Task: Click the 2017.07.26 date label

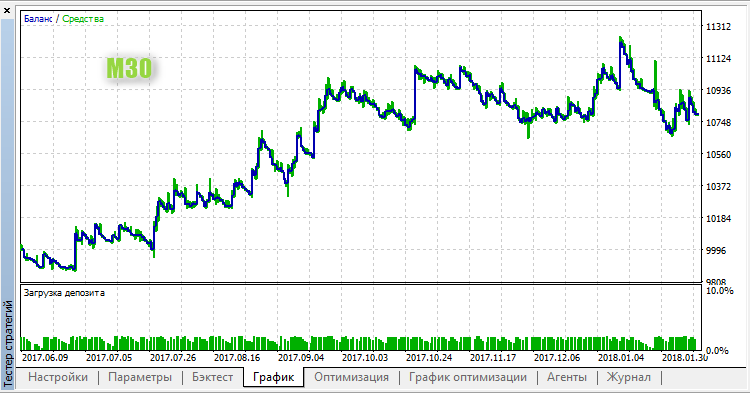Action: (173, 357)
